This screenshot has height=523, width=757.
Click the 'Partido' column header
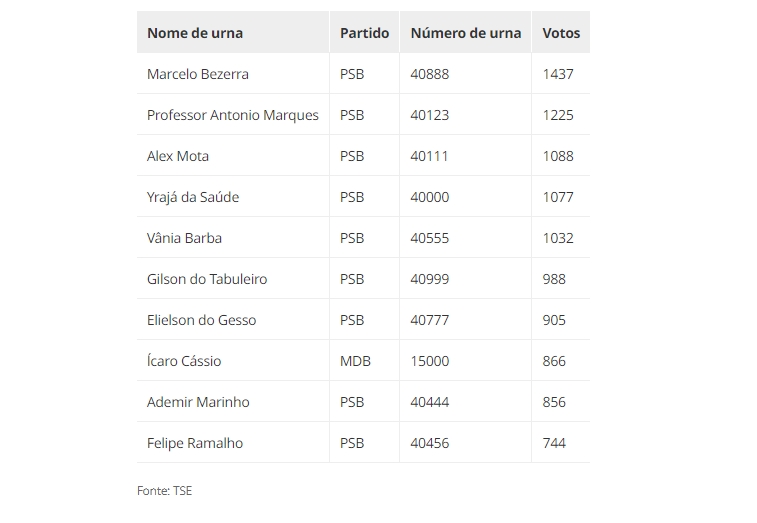(x=364, y=32)
